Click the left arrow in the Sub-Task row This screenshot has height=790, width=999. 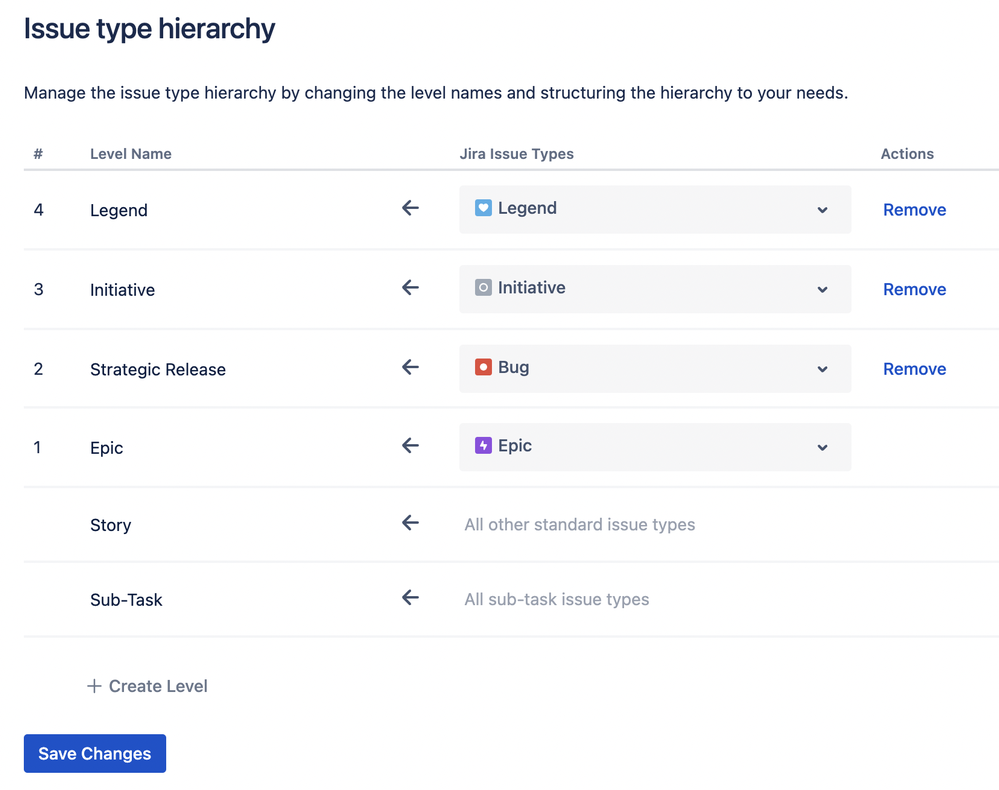point(410,598)
